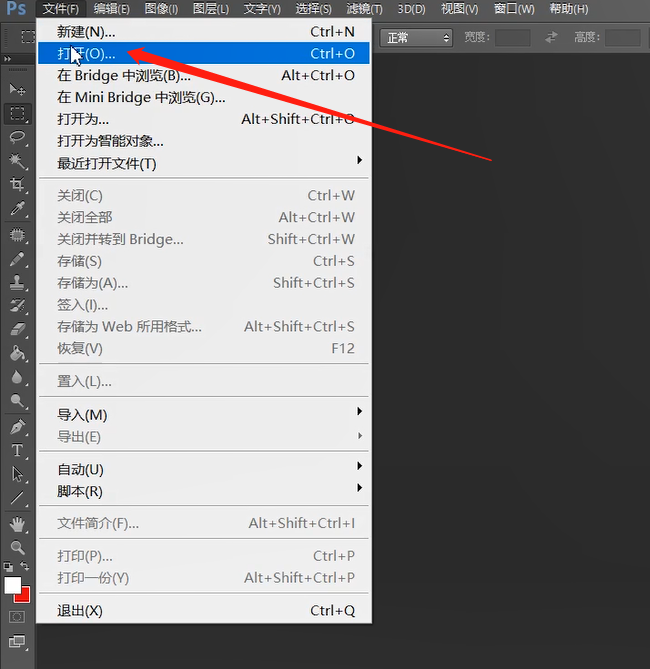
Task: Change the screen mode
Action: (x=17, y=641)
